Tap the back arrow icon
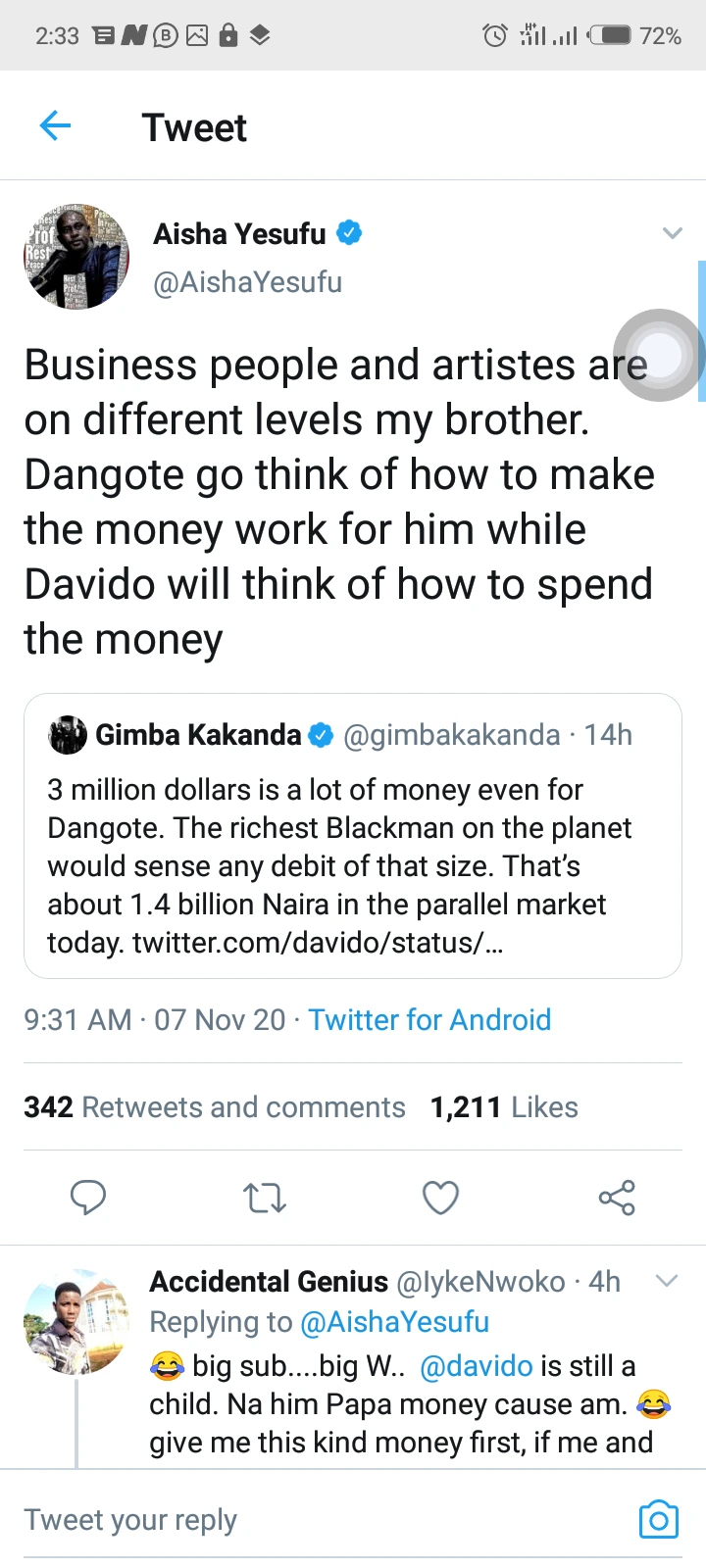706x1568 pixels. 56,126
